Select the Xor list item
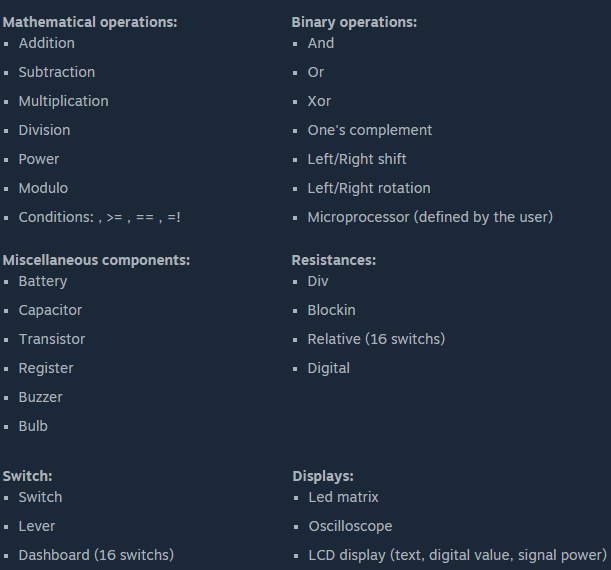This screenshot has height=570, width=611. pos(319,101)
